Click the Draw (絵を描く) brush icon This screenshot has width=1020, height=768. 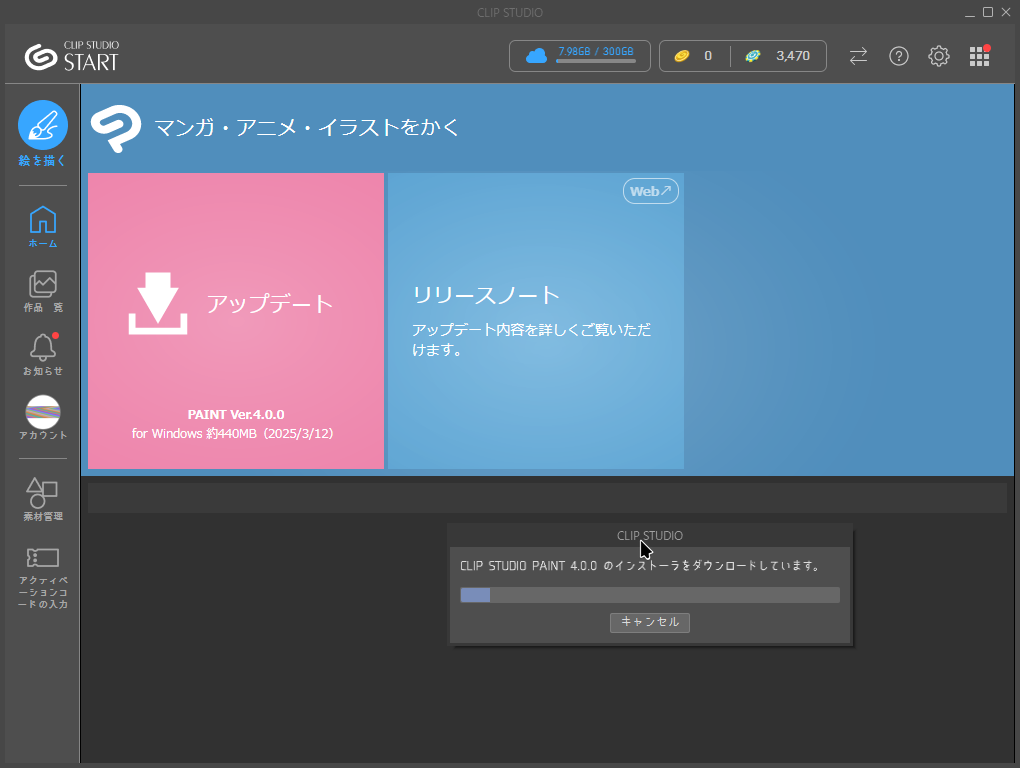43,126
